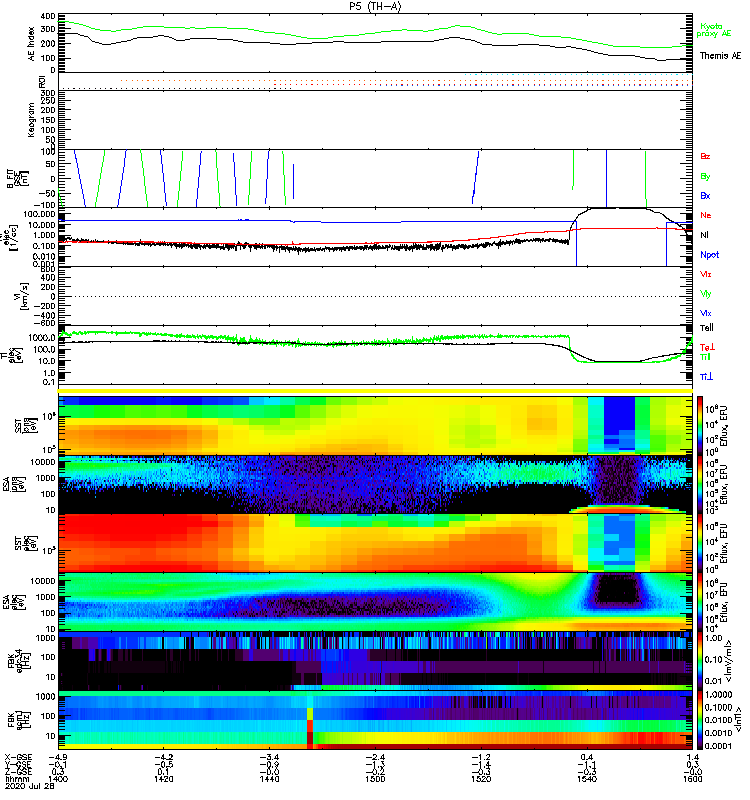Click the SST ion panel color bar

pos(700,425)
